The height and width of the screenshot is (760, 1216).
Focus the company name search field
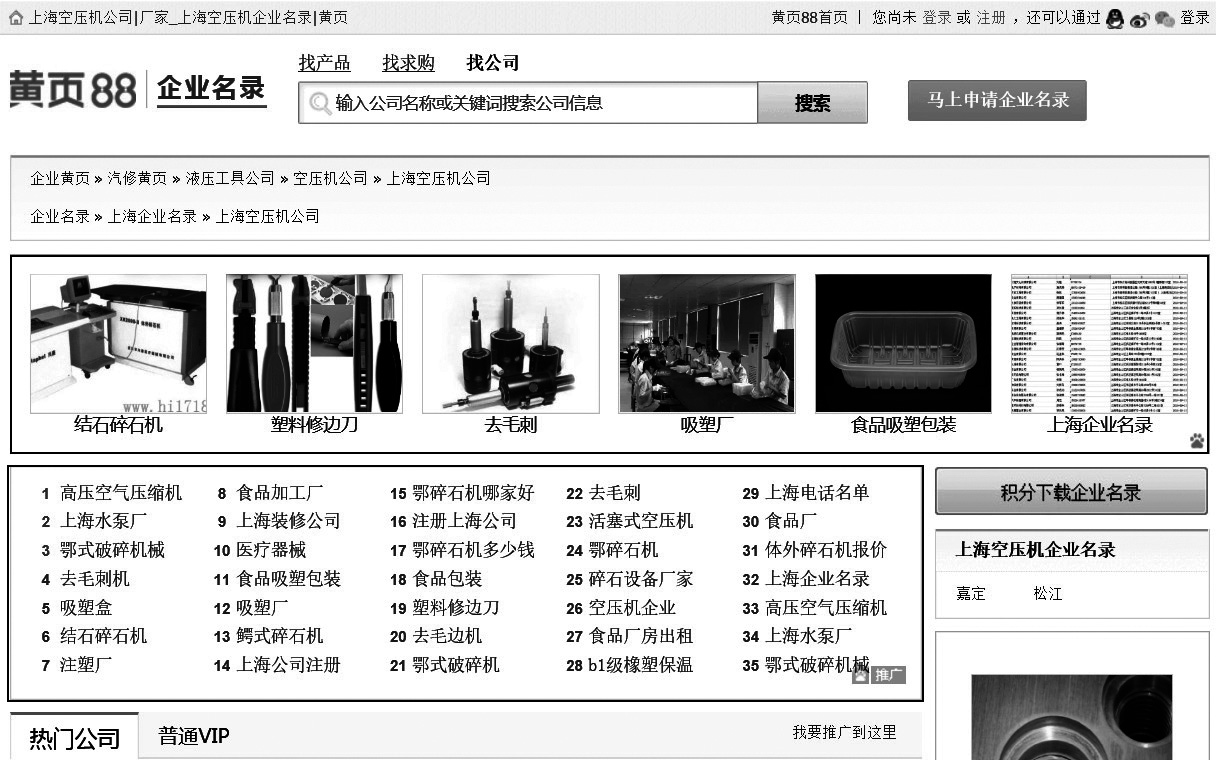tap(540, 103)
